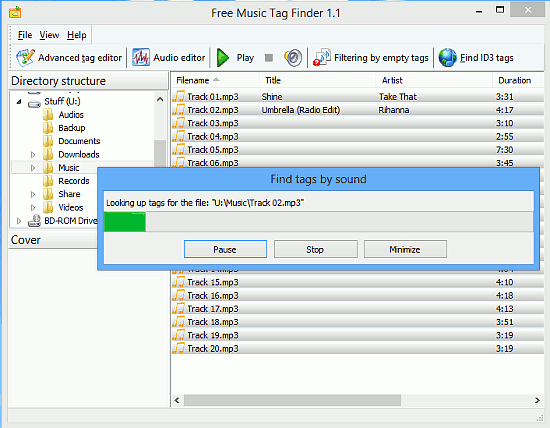Screen dimensions: 550x428
Task: Click the Find ID3 tags globe icon
Action: coord(448,58)
